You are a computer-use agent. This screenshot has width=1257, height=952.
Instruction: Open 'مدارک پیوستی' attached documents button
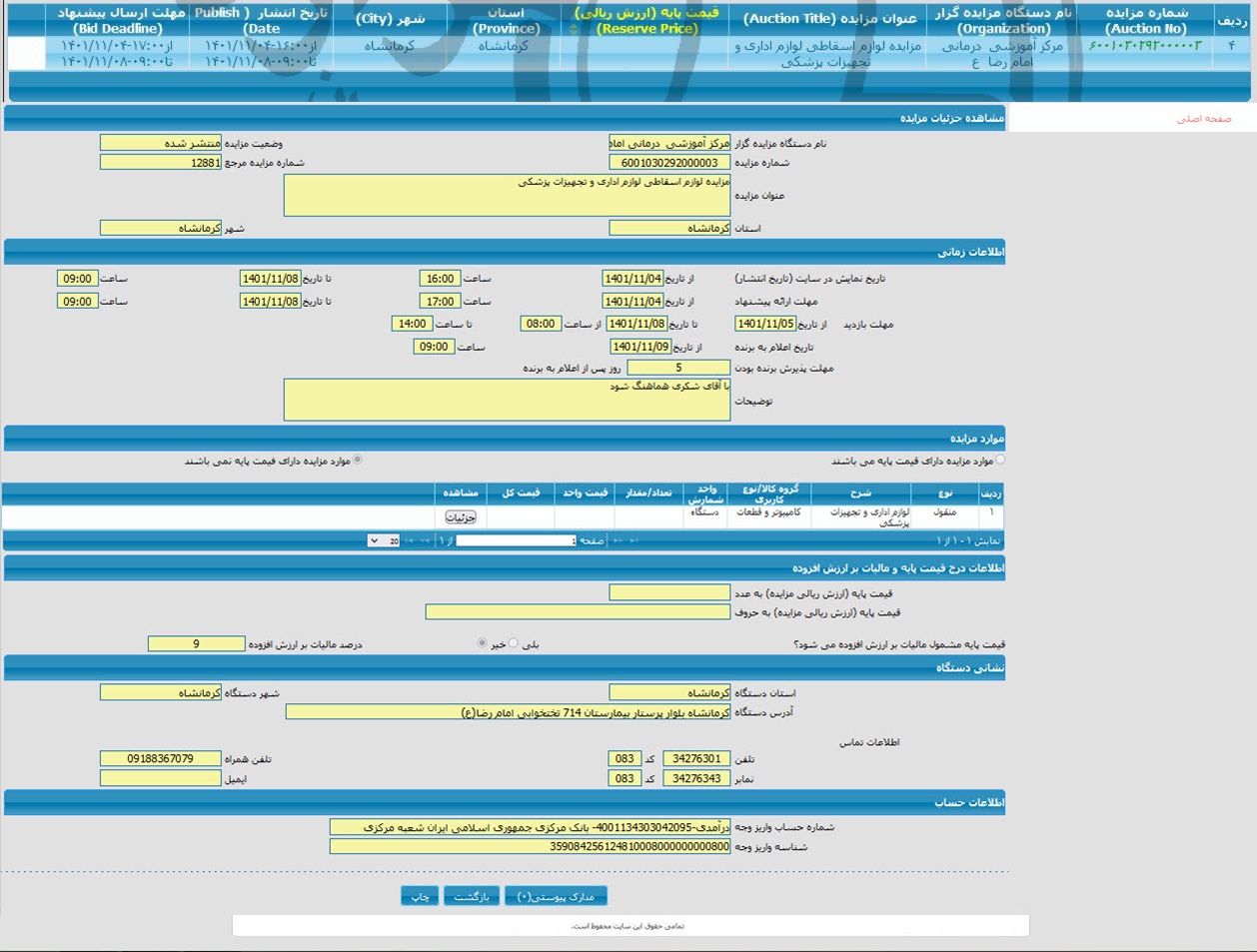pyautogui.click(x=556, y=896)
